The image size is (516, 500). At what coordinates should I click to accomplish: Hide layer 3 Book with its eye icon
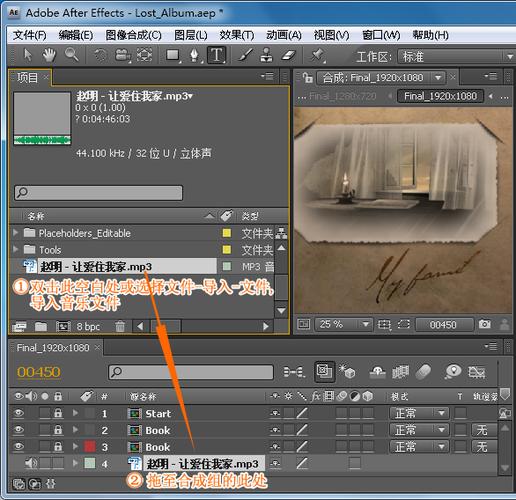point(19,446)
